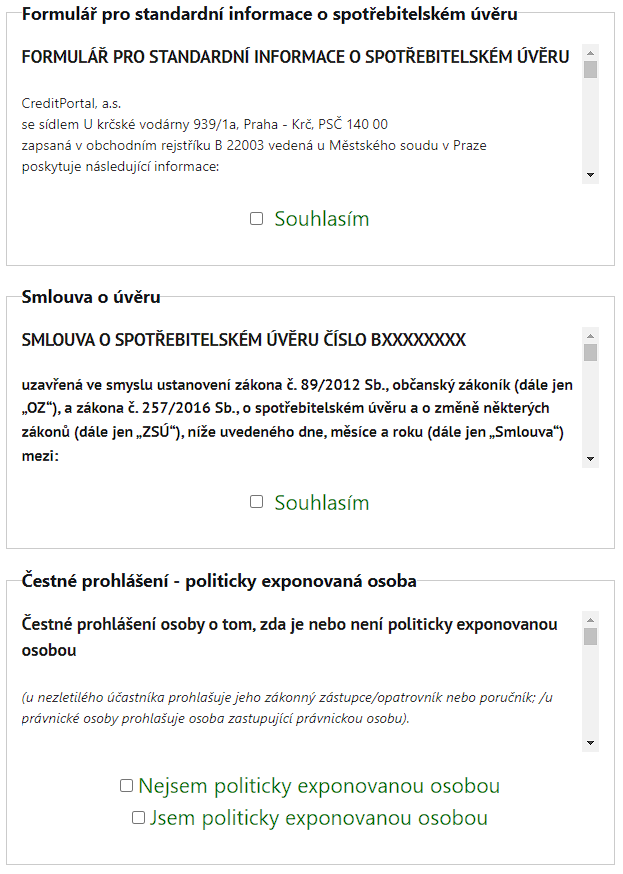The width and height of the screenshot is (623, 874).
Task: Click the 'Nejsem politicky exponovanou osobou' label text
Action: coord(319,786)
